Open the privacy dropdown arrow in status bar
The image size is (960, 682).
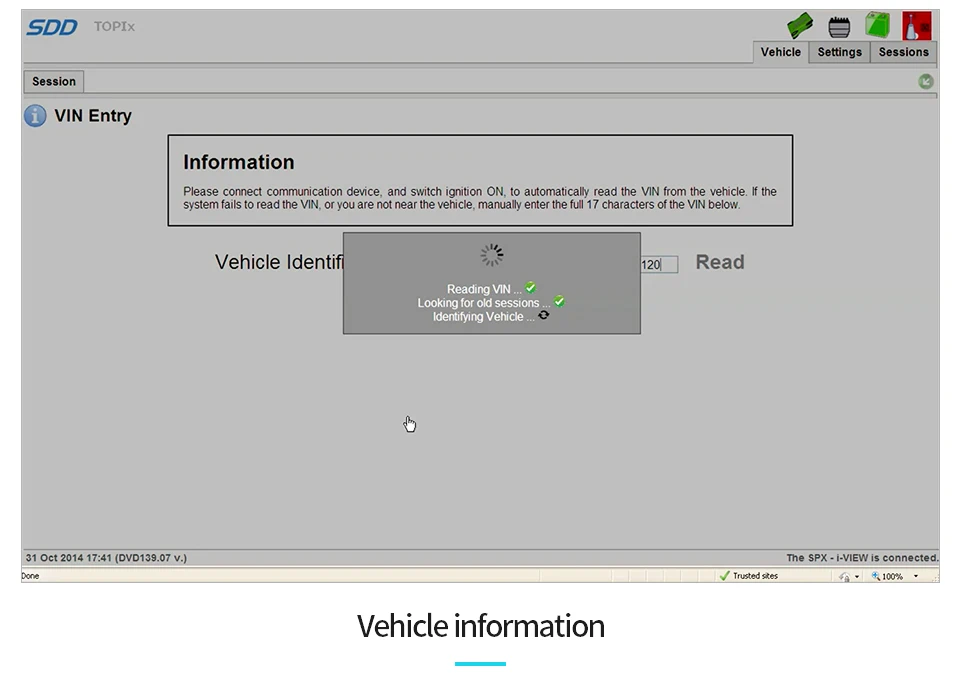tap(857, 577)
